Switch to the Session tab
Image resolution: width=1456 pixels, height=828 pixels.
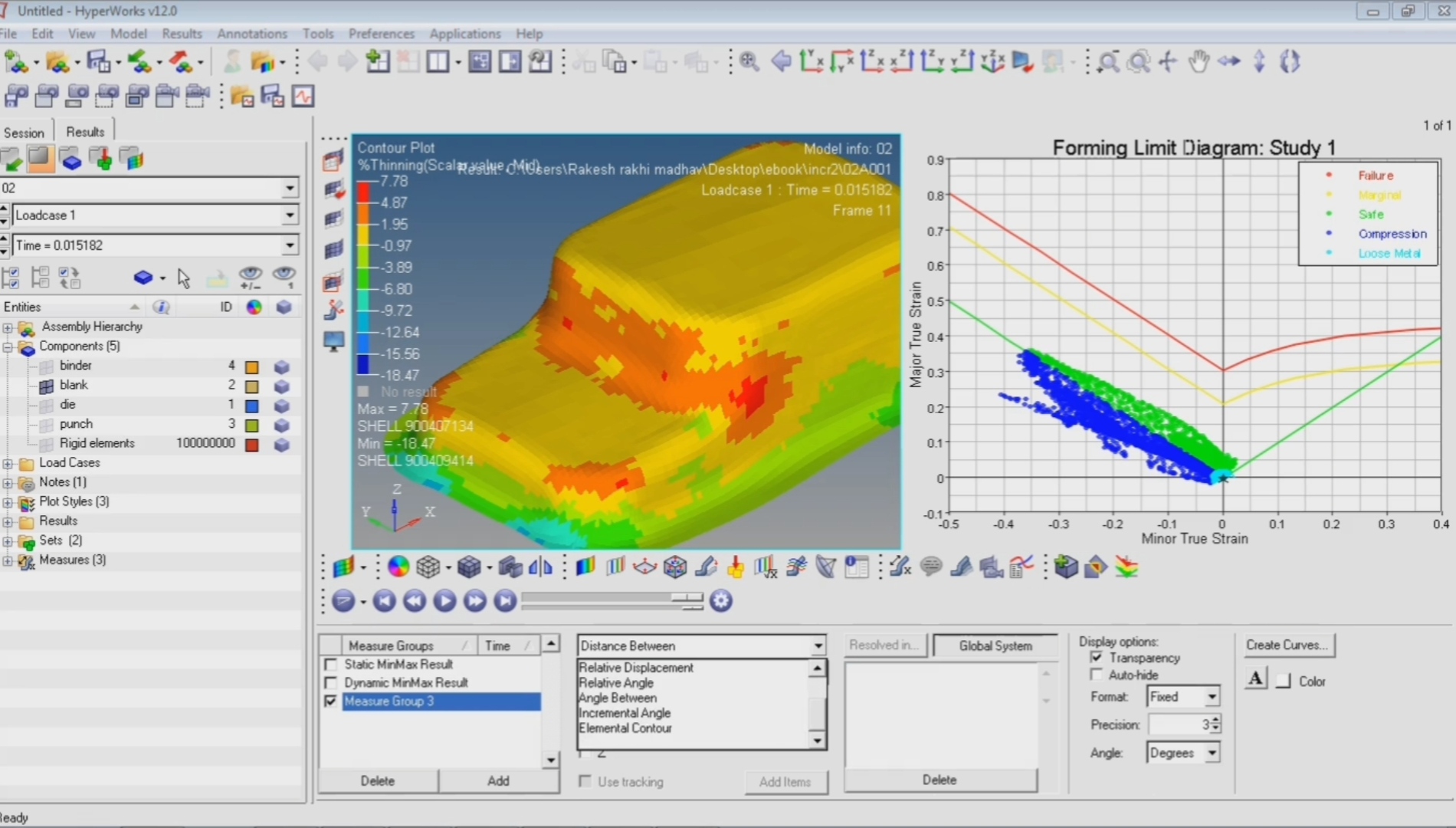(25, 133)
